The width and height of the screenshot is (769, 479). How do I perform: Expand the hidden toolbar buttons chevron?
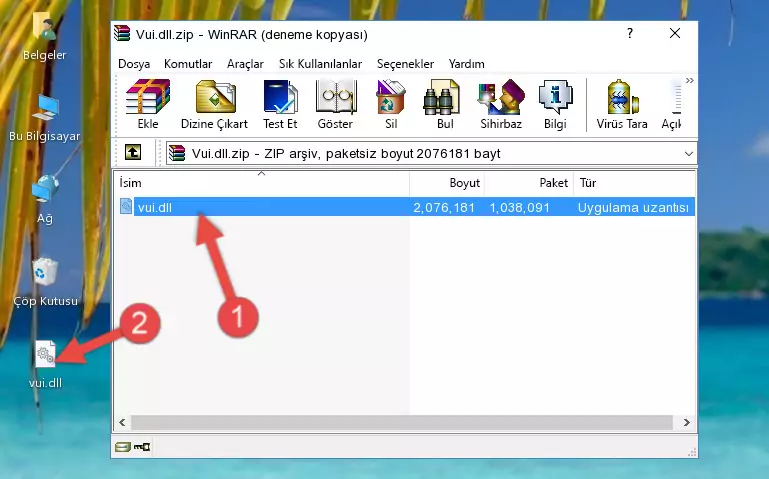tap(690, 80)
